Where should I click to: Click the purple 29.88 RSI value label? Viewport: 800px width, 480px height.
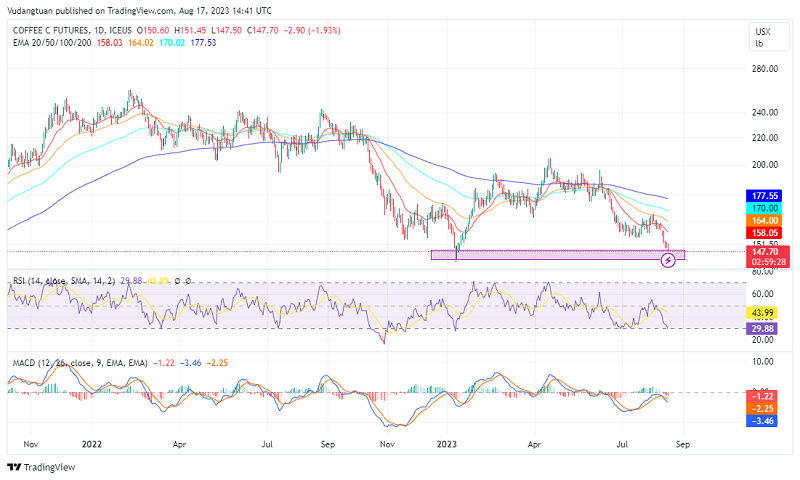coord(763,328)
